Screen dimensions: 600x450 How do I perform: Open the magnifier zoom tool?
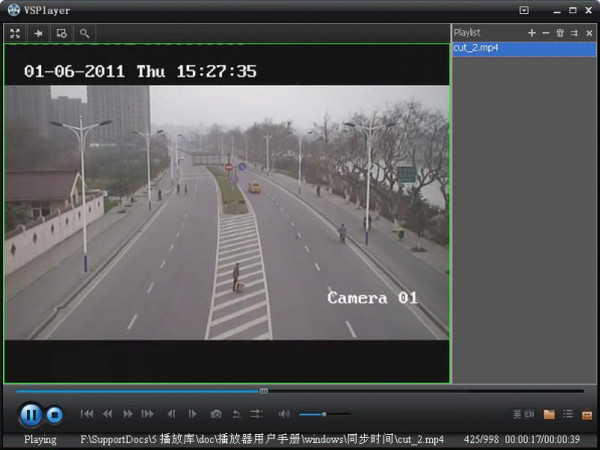tap(85, 33)
